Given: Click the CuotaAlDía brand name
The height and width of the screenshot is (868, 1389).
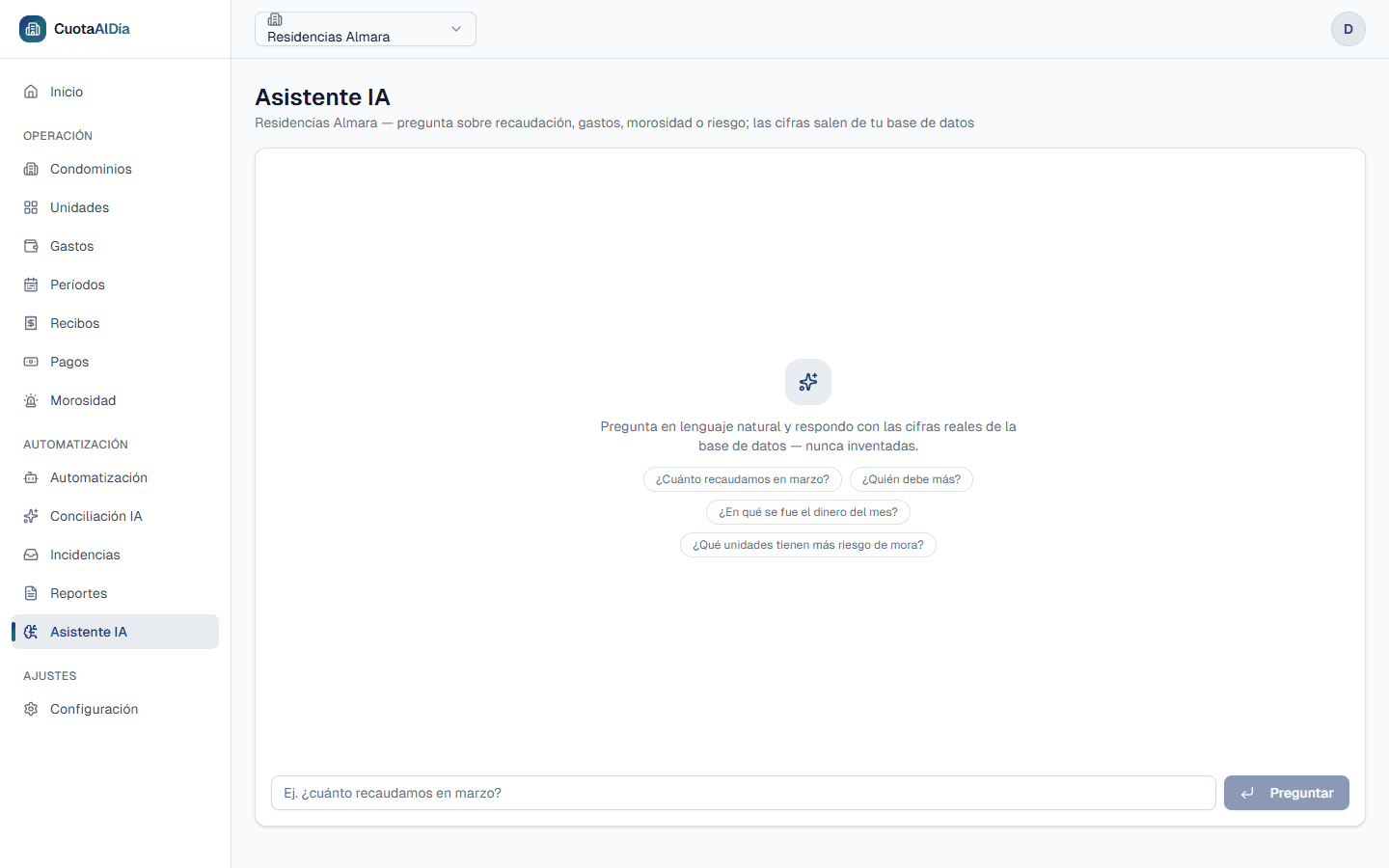Looking at the screenshot, I should click(92, 29).
